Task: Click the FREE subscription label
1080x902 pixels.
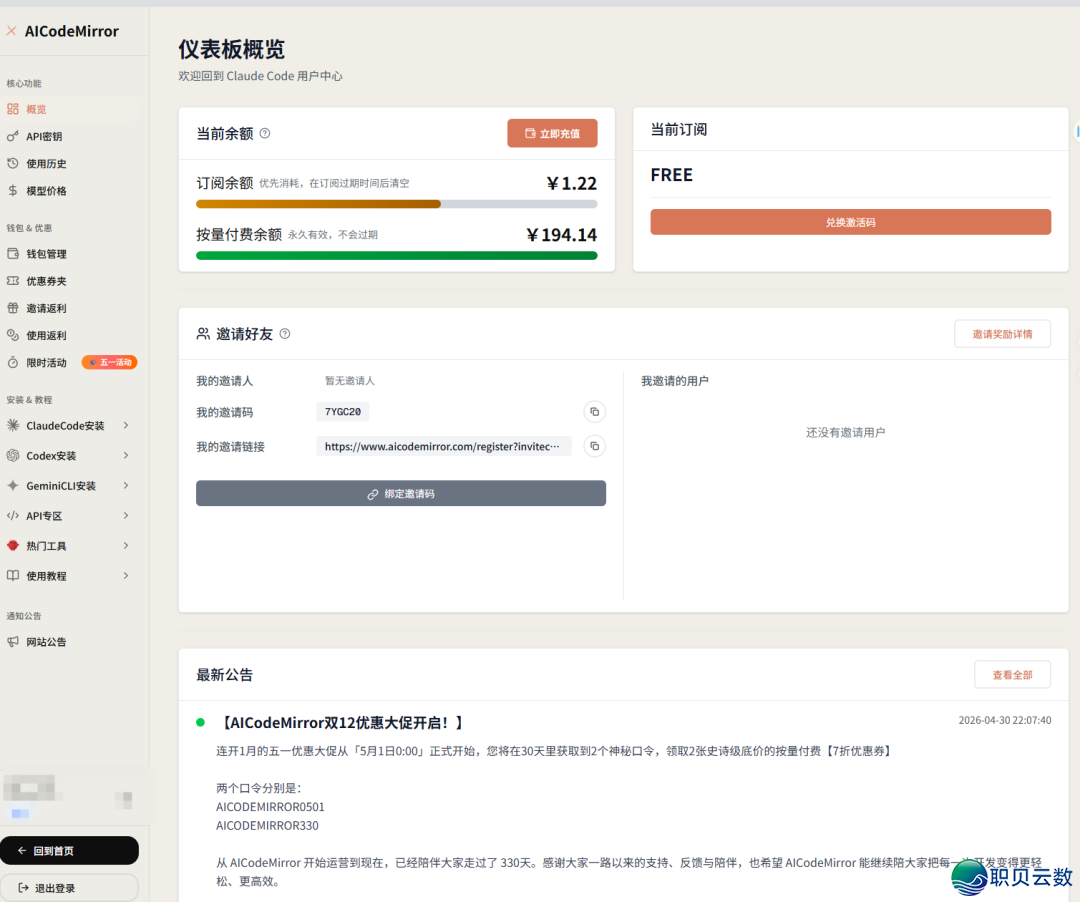Action: point(672,175)
